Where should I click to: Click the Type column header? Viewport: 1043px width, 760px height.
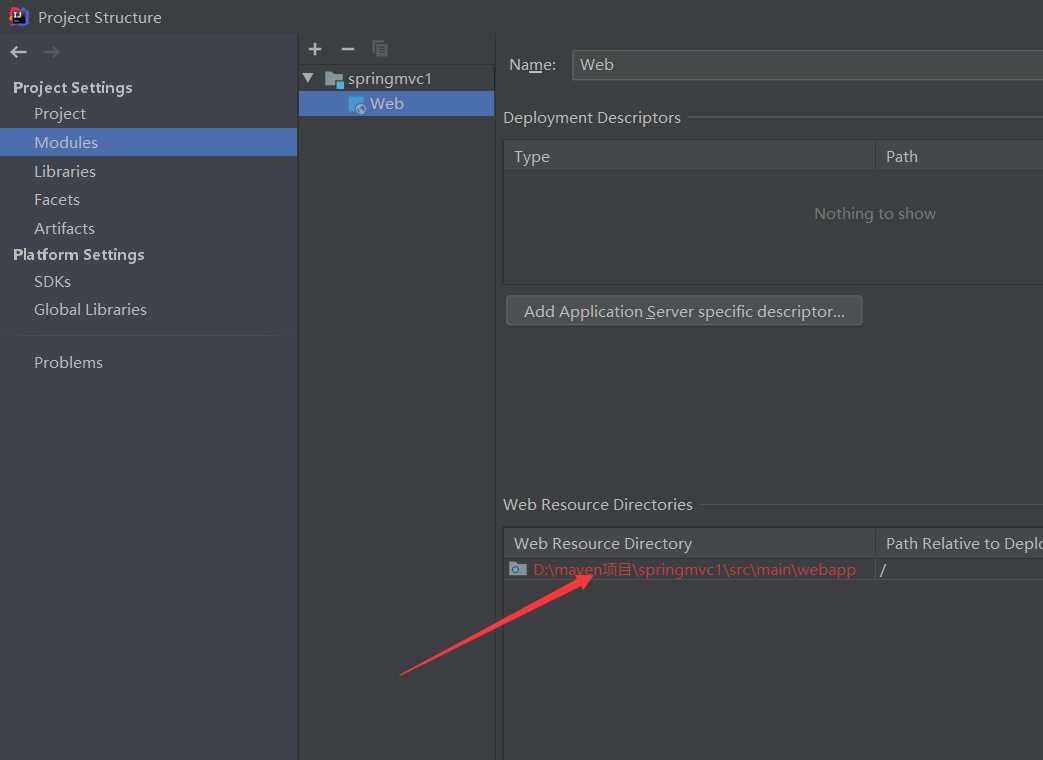[x=689, y=156]
